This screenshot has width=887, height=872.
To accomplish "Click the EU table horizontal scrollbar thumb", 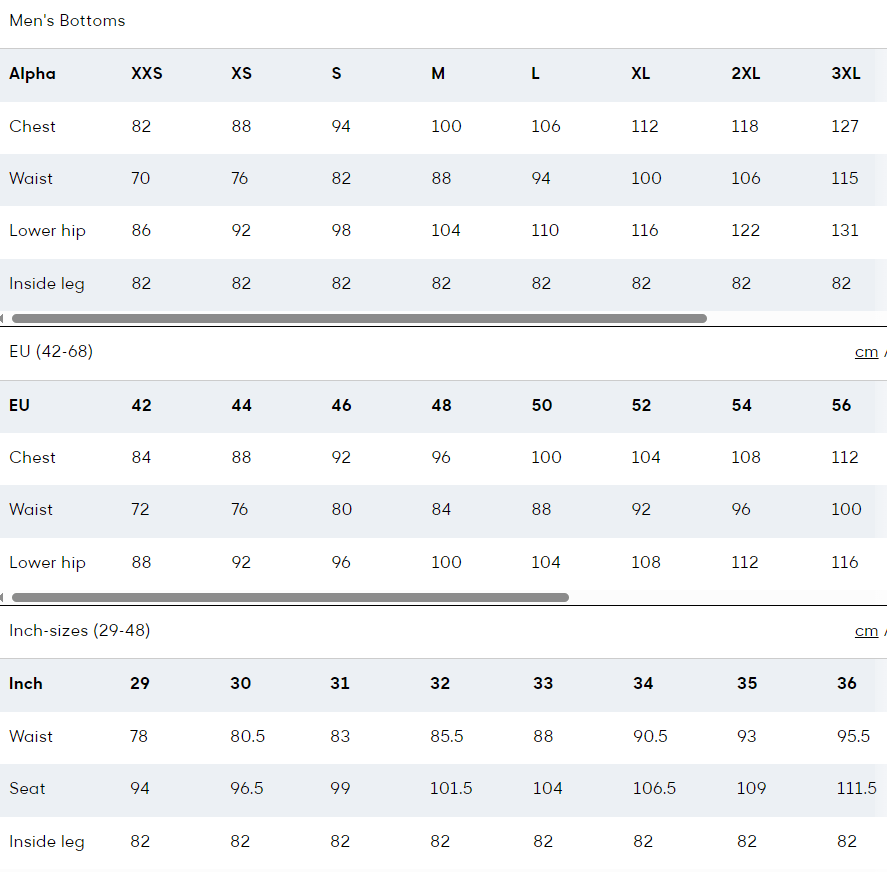I will click(x=290, y=598).
